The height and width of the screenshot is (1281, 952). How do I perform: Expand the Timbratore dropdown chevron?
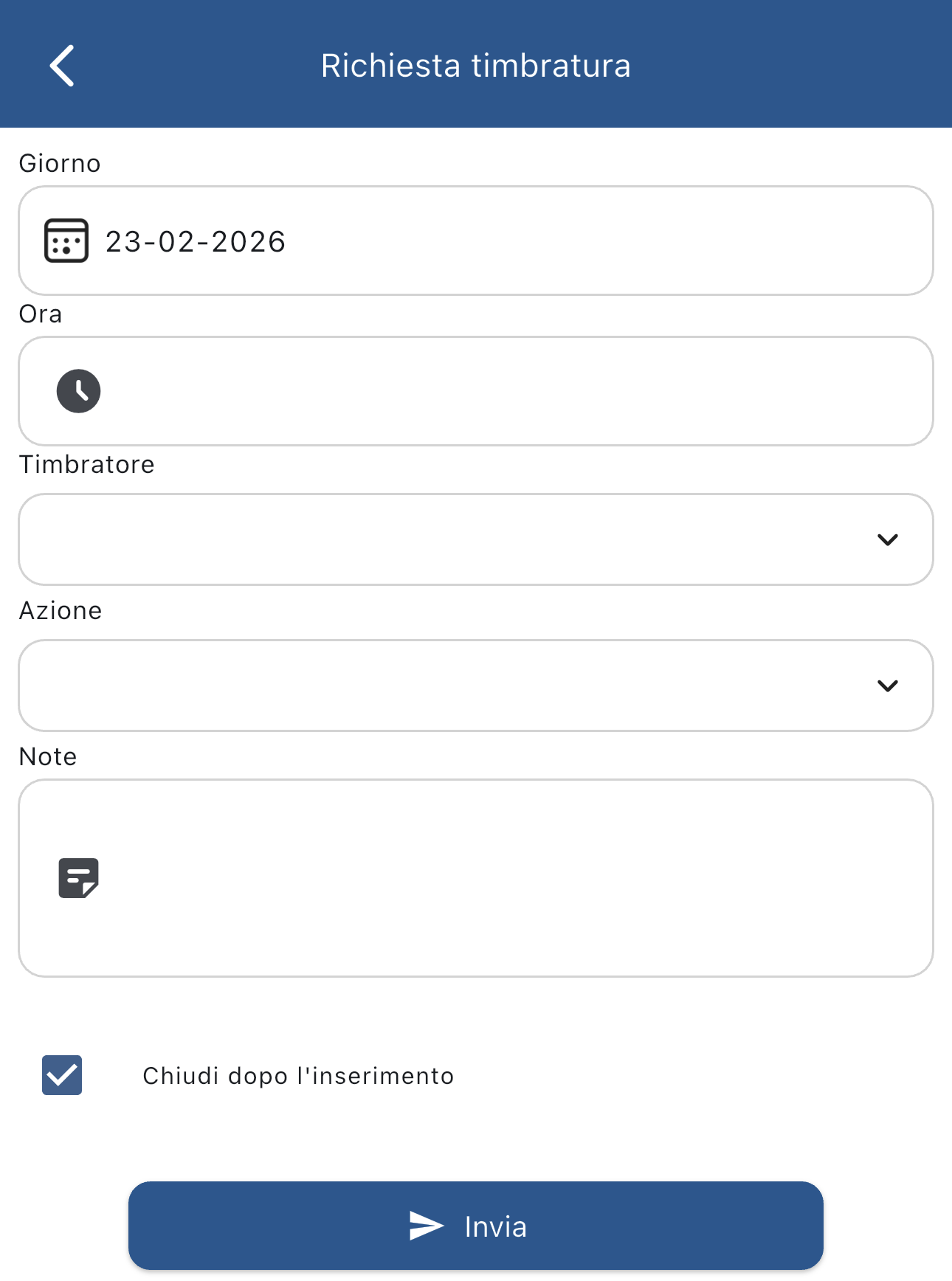coord(887,539)
